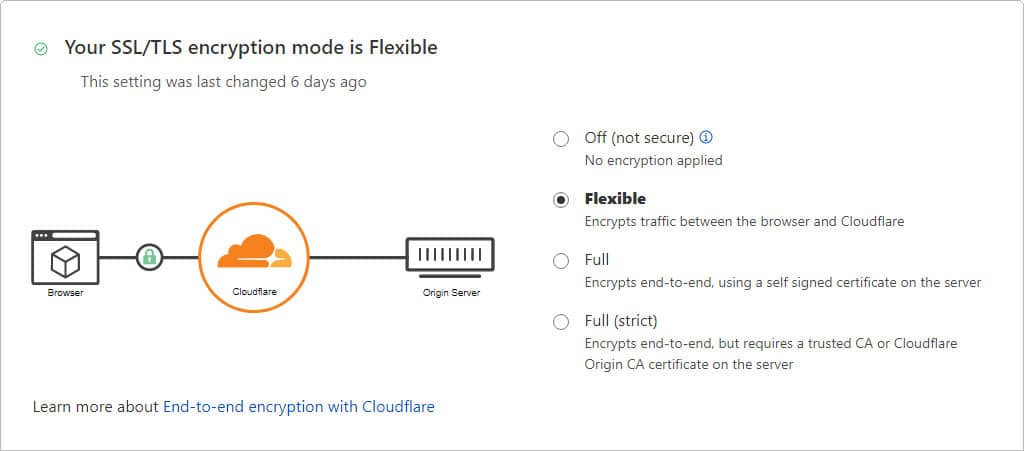1024x451 pixels.
Task: Open End-to-end encryption with Cloudflare link
Action: (298, 407)
